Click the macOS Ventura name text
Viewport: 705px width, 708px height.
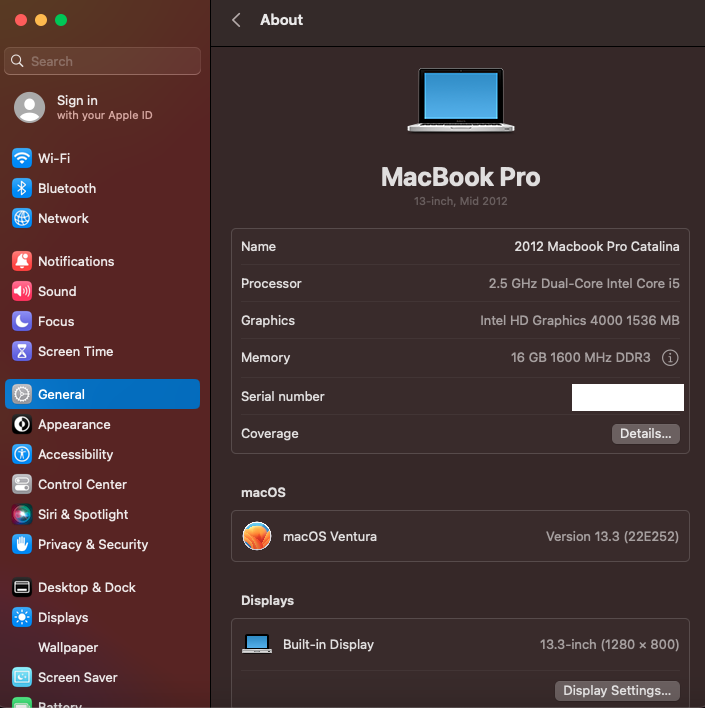coord(330,536)
